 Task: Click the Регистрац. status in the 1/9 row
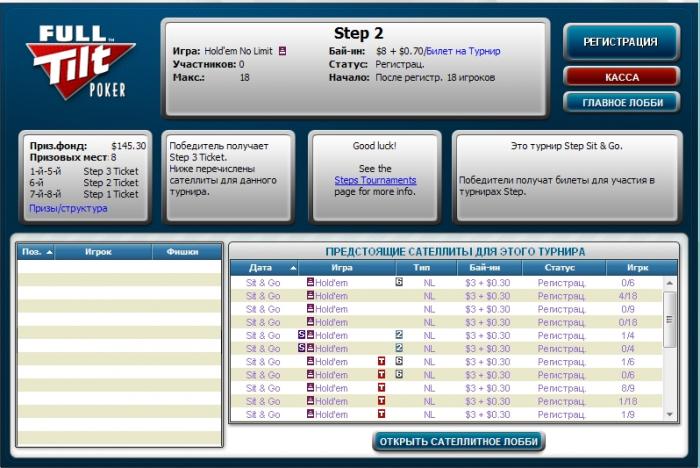click(561, 414)
